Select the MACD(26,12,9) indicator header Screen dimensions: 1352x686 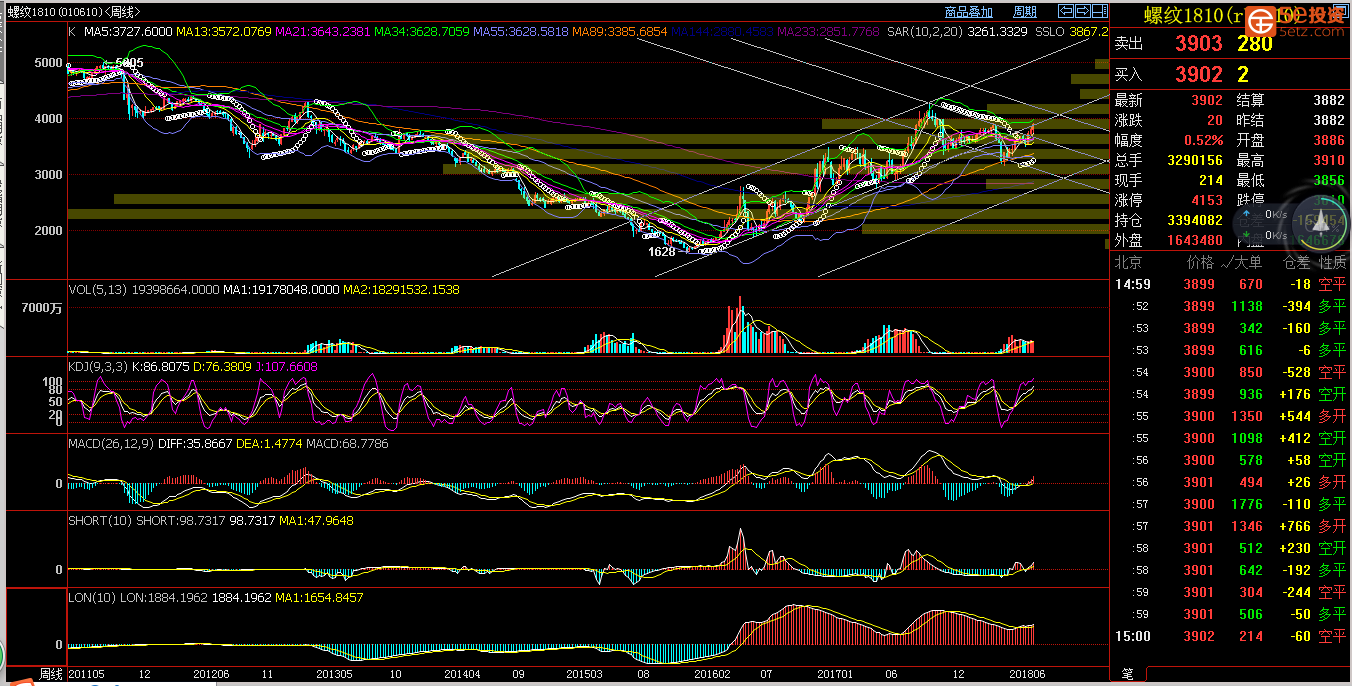(109, 443)
